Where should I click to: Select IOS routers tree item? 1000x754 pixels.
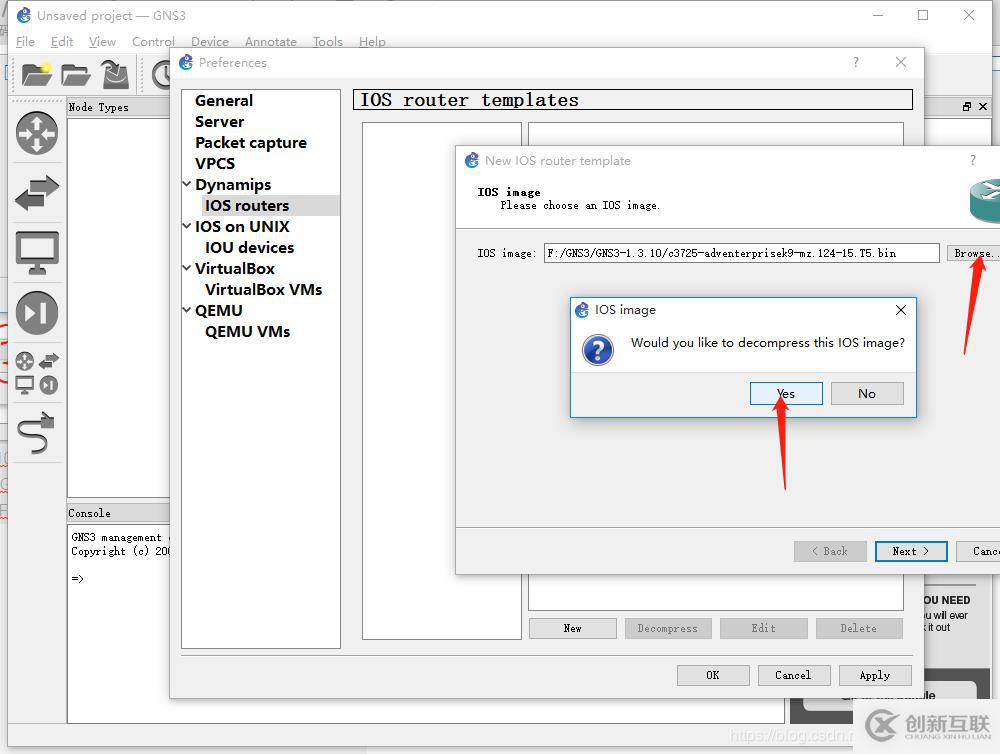click(x=247, y=205)
